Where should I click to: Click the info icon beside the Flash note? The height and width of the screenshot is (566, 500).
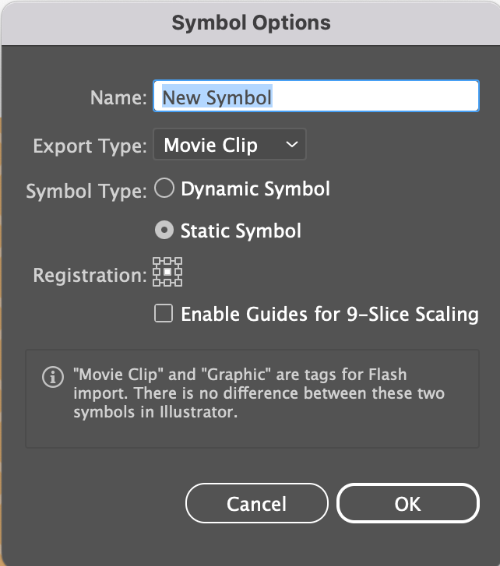point(53,377)
